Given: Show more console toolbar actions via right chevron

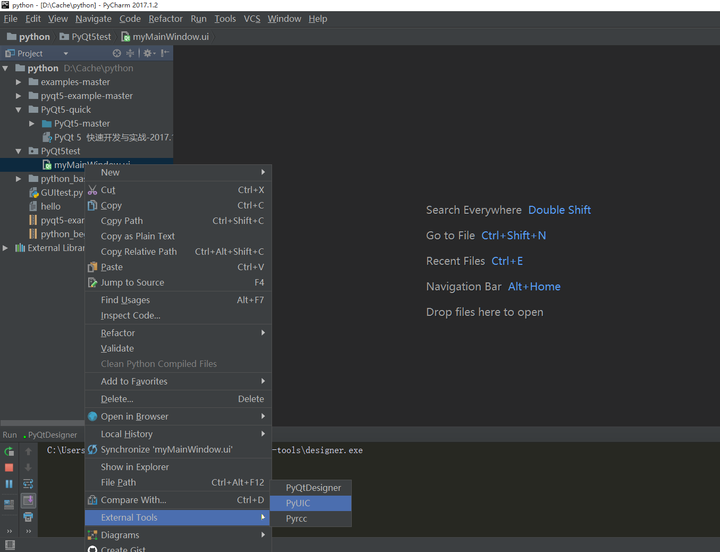Looking at the screenshot, I should (28, 531).
